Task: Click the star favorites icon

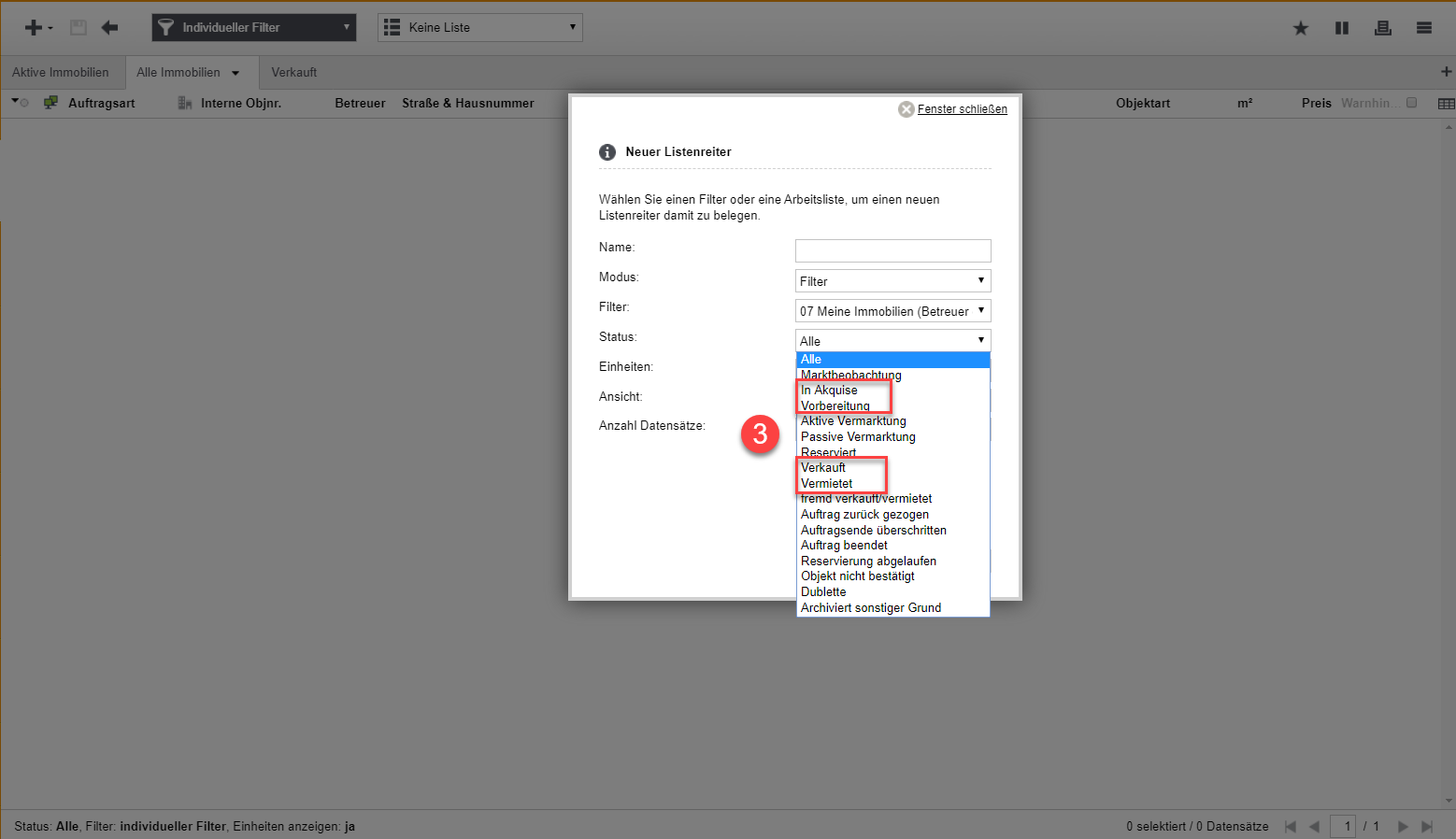Action: (x=1300, y=28)
